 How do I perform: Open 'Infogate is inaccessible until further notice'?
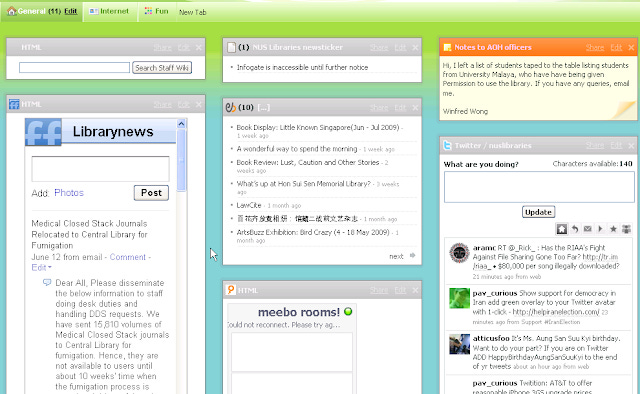coord(302,67)
